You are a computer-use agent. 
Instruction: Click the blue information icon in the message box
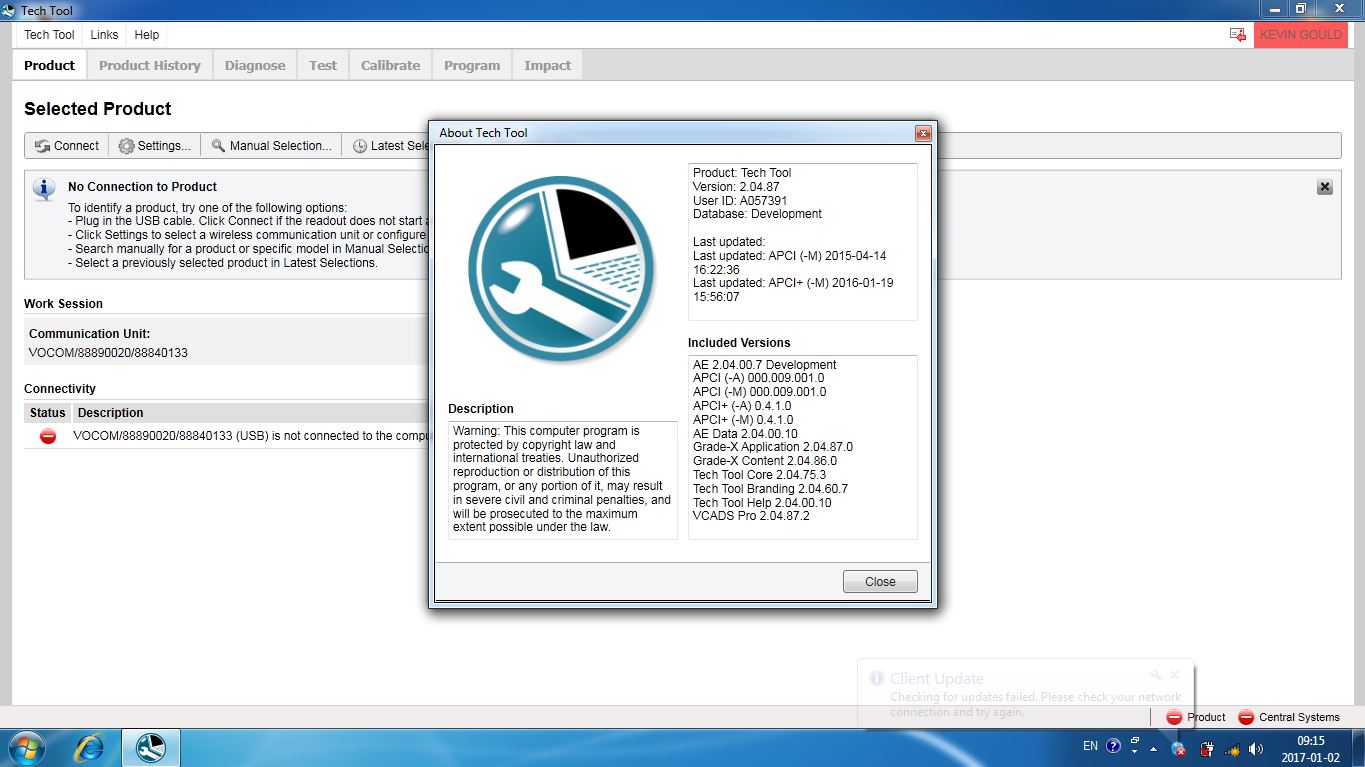[44, 189]
